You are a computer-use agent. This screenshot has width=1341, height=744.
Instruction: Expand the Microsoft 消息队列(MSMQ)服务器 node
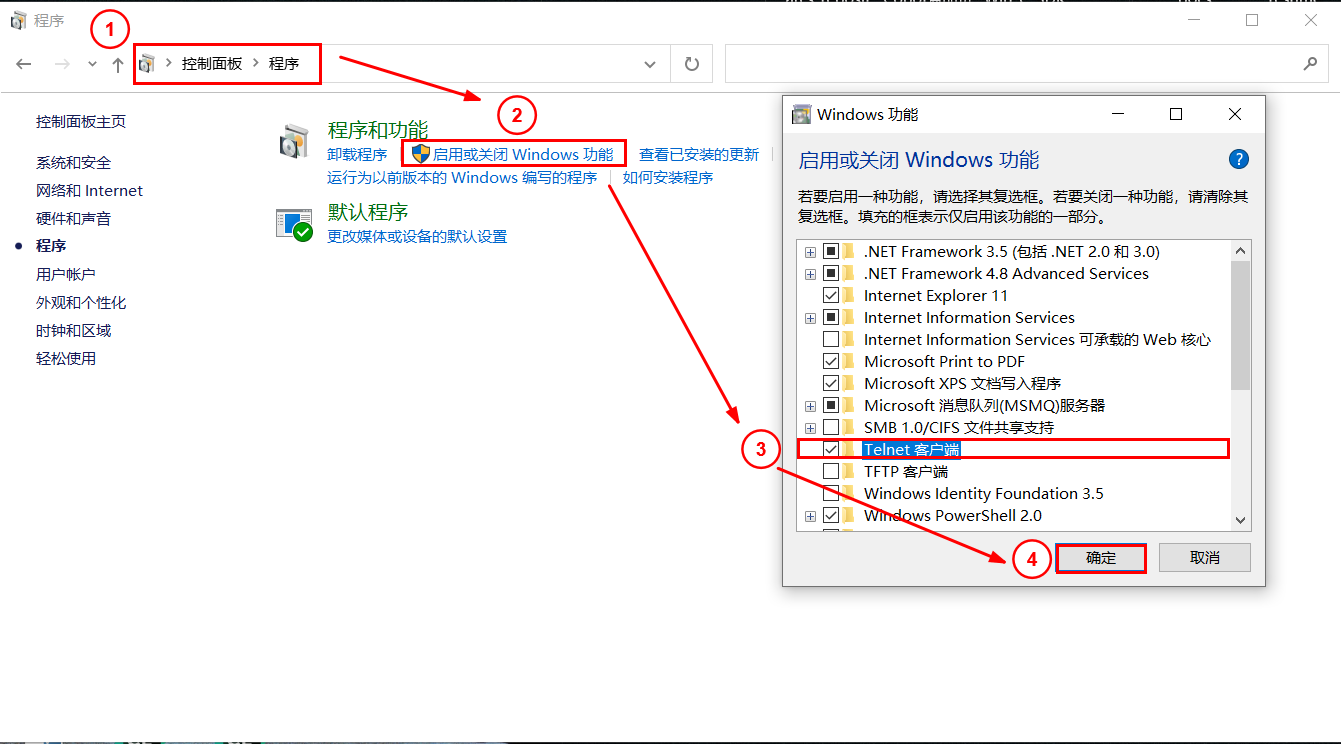pyautogui.click(x=810, y=406)
